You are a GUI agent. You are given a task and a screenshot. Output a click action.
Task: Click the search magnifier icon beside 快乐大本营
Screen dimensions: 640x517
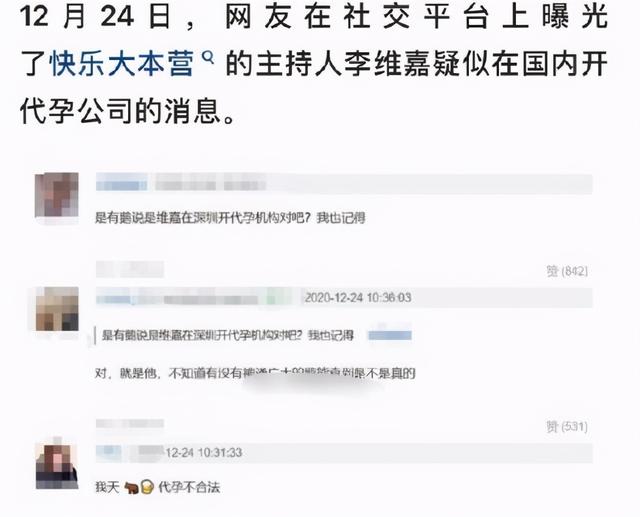(x=208, y=57)
